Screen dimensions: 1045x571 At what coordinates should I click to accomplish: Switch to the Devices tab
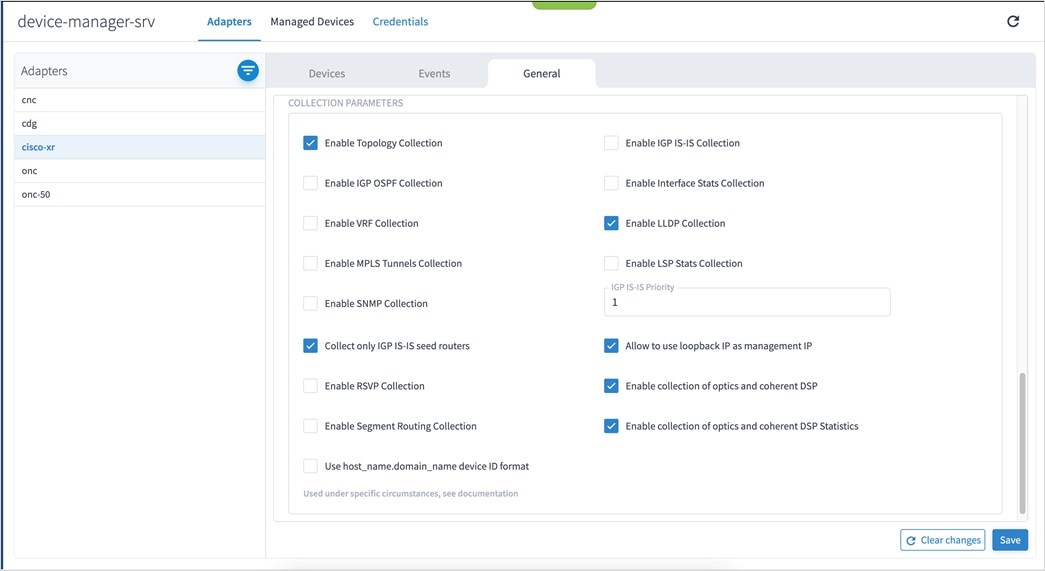click(x=327, y=74)
